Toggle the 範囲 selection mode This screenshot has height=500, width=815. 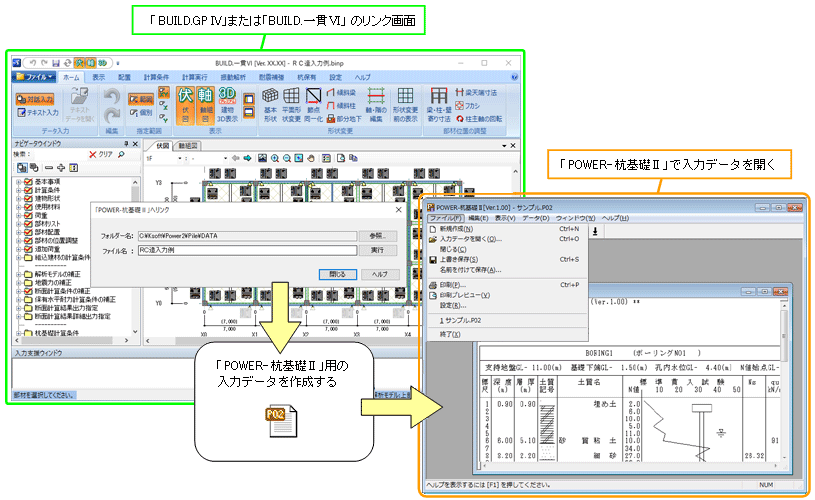coord(141,99)
